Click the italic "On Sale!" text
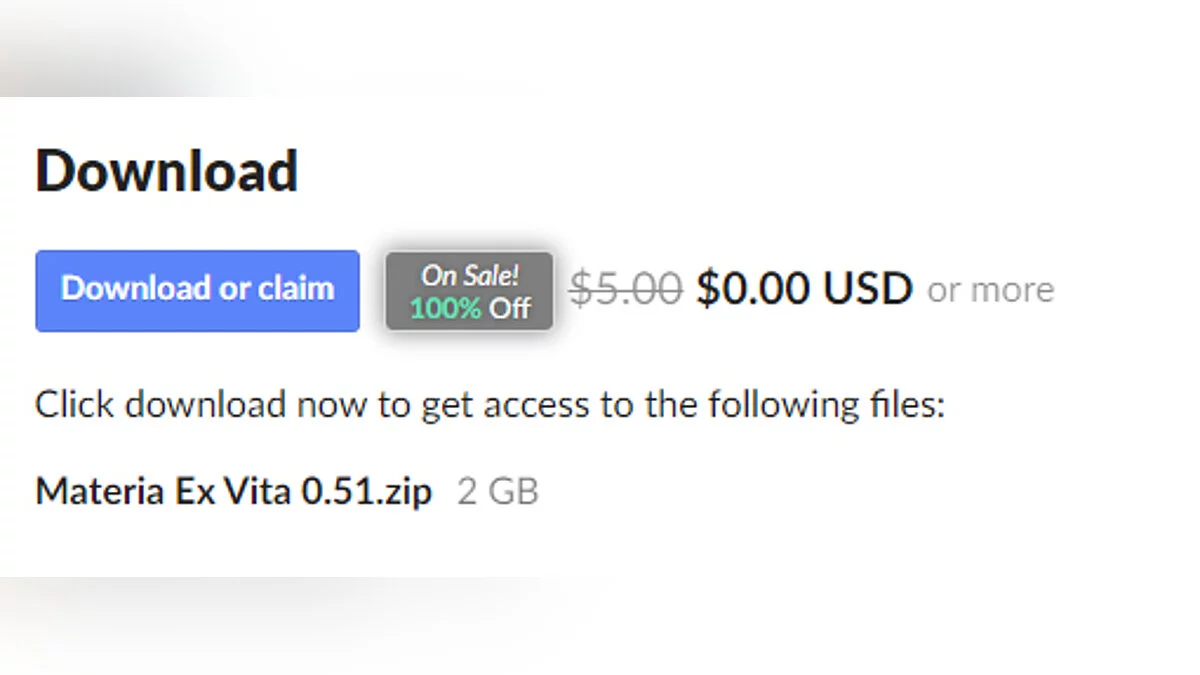 (469, 275)
